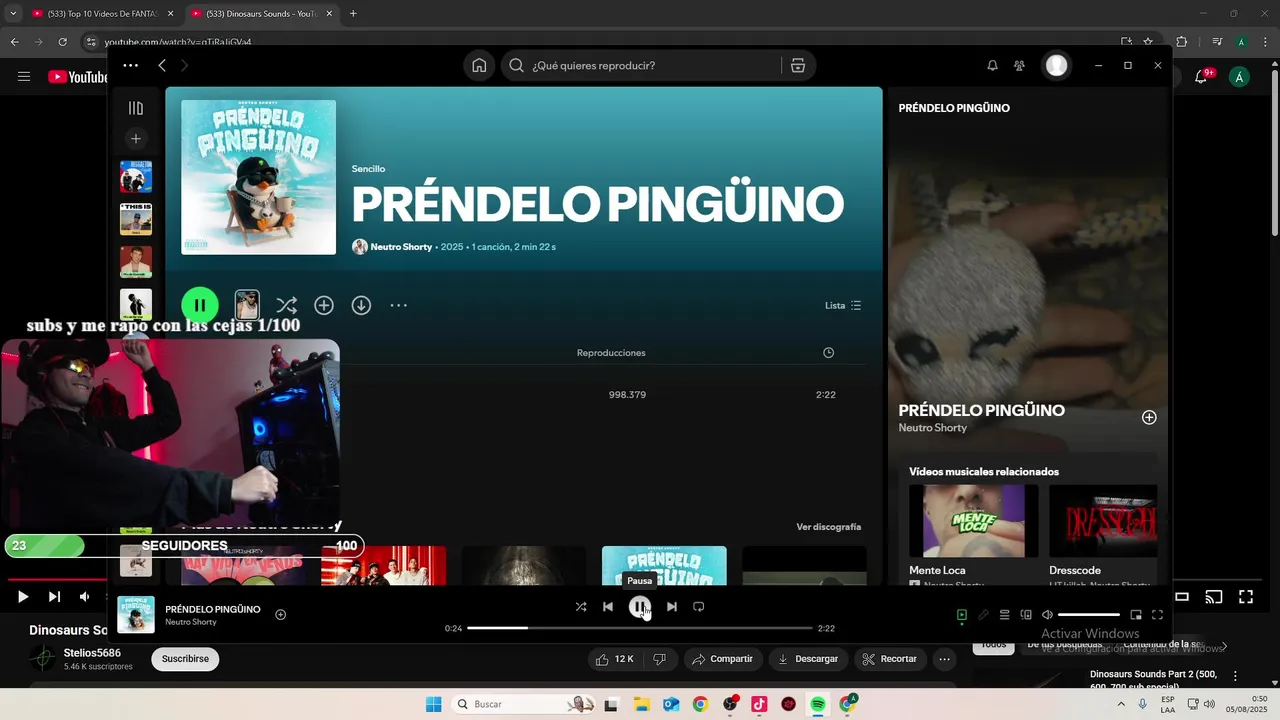Toggle the Now Playing view icon

pos(961,615)
